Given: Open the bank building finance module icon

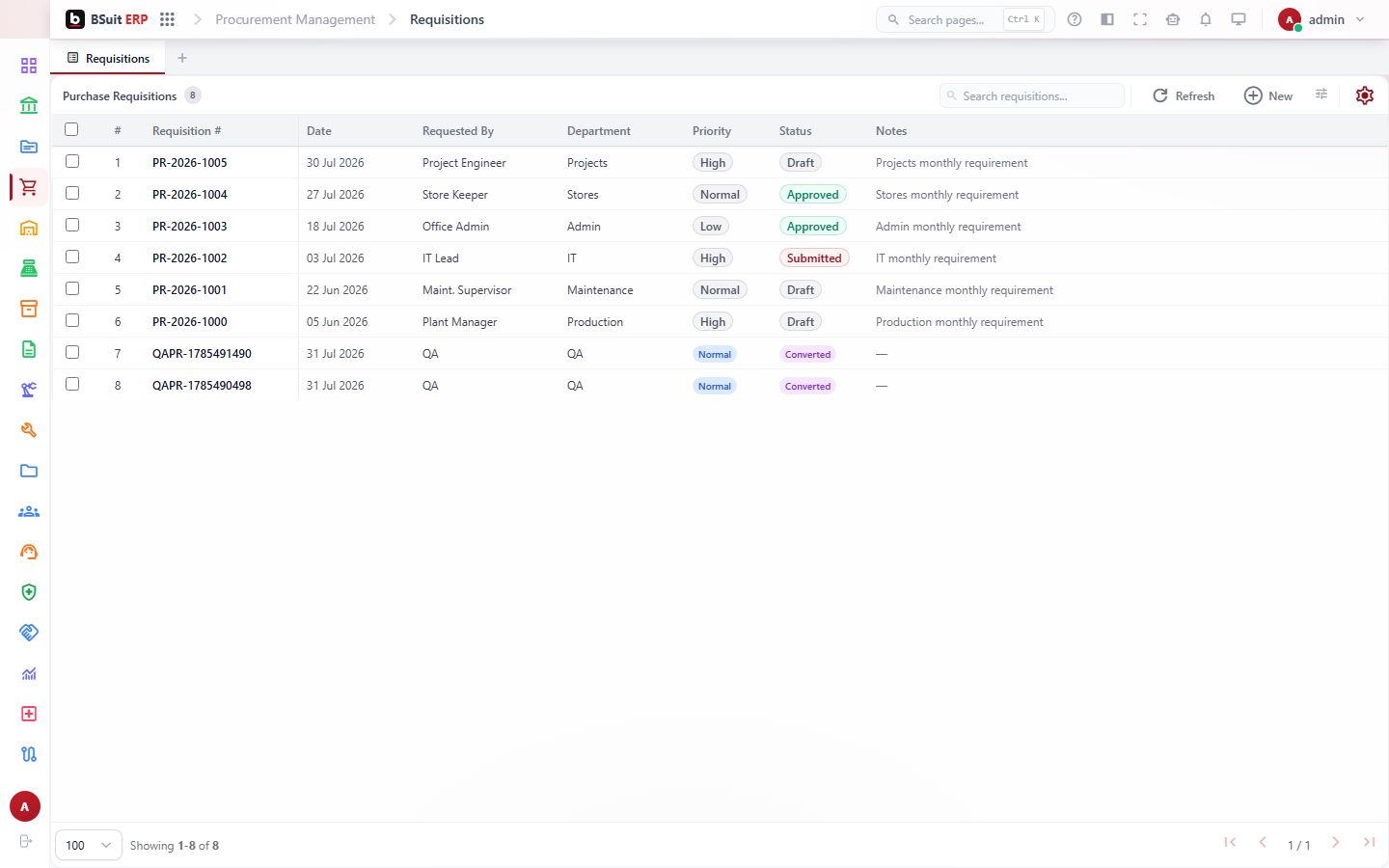Looking at the screenshot, I should pyautogui.click(x=29, y=106).
